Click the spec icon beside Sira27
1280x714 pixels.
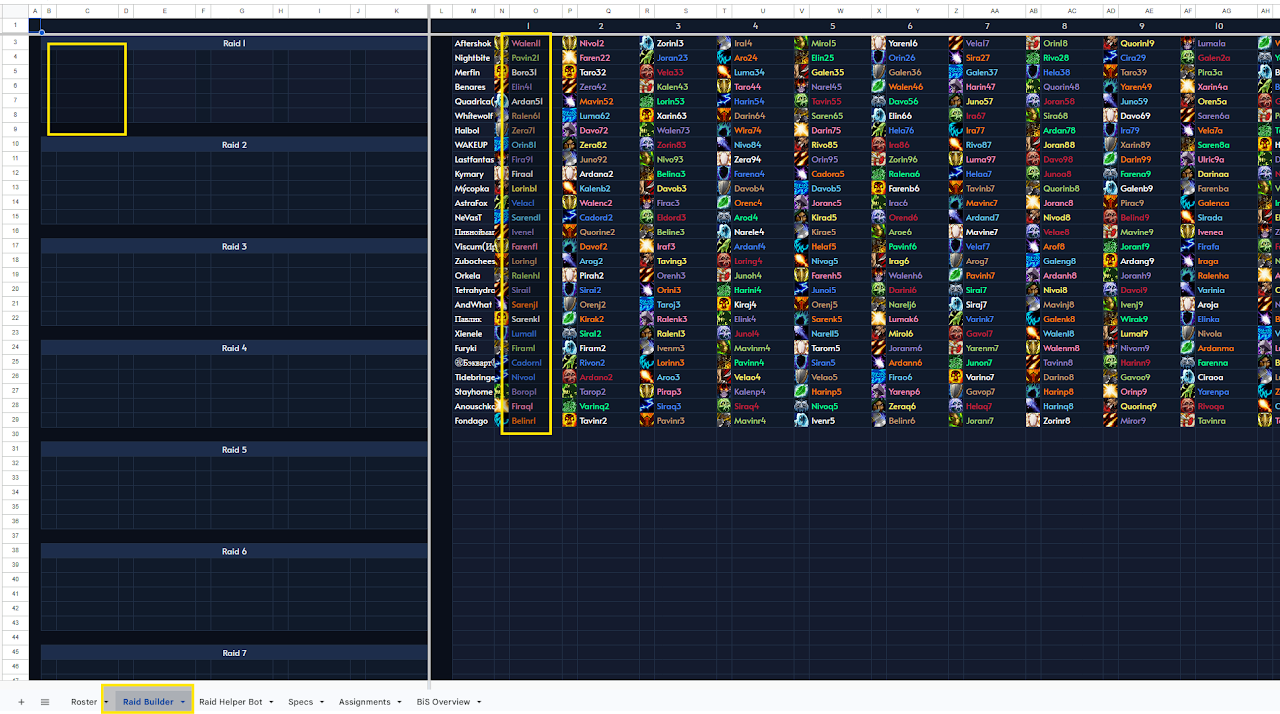click(x=956, y=58)
